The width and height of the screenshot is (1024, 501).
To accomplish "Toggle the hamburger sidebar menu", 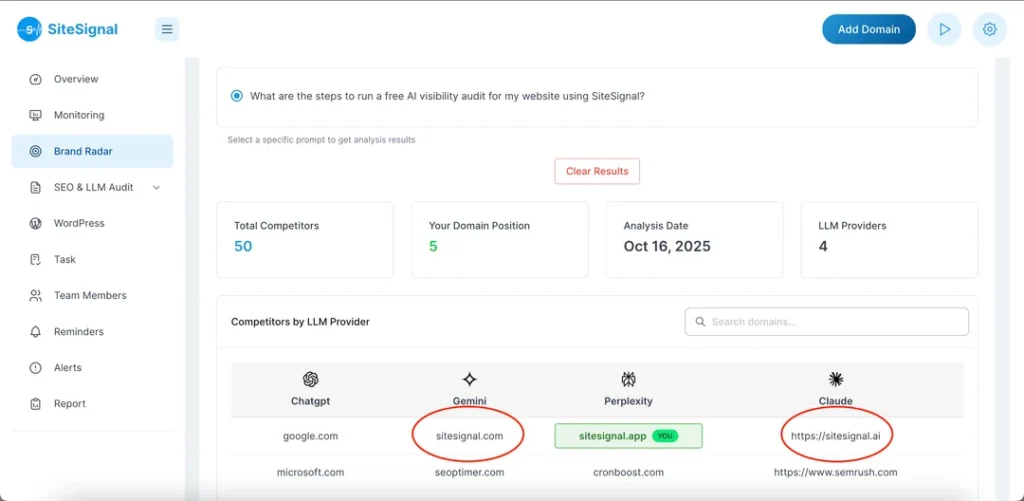I will coord(167,29).
